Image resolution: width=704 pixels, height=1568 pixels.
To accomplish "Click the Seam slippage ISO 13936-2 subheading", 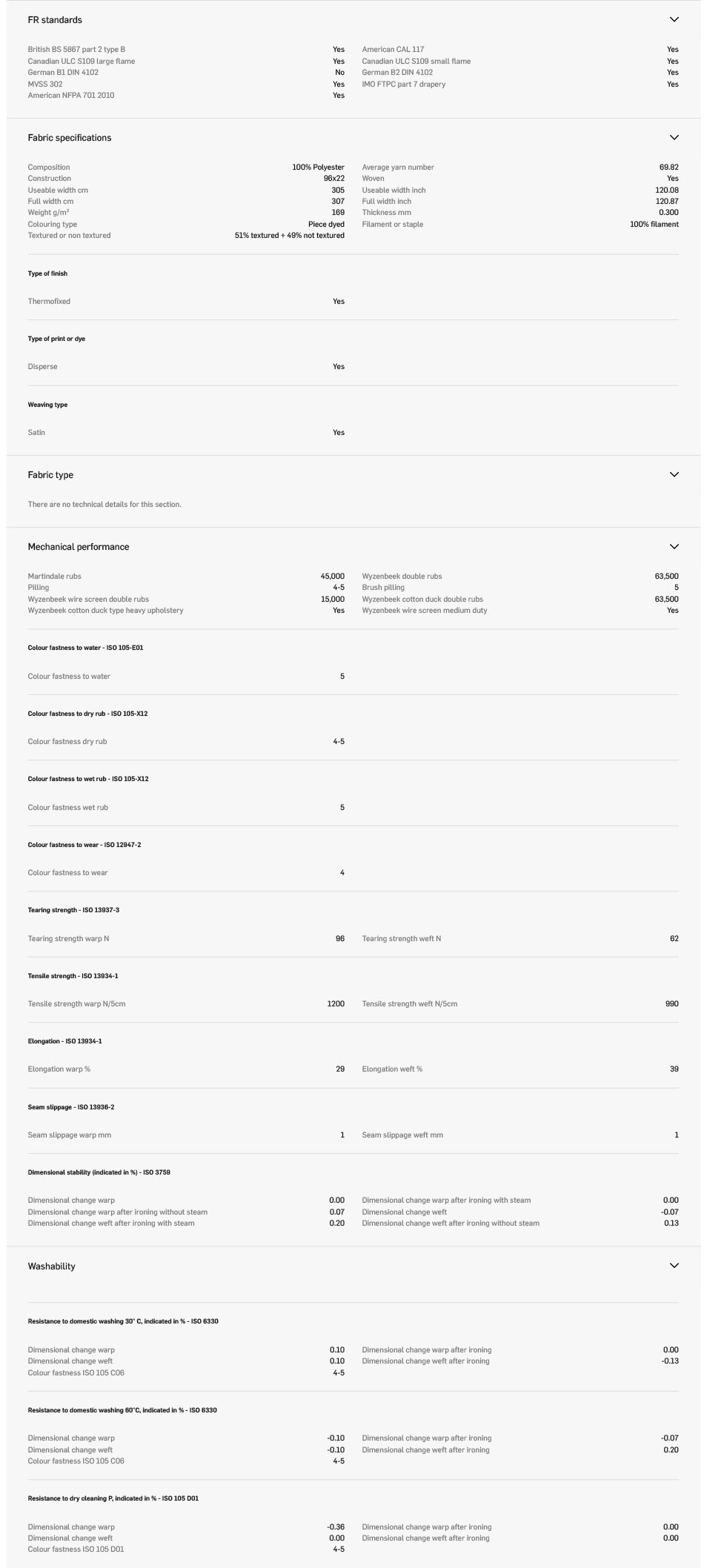I will click(71, 1107).
